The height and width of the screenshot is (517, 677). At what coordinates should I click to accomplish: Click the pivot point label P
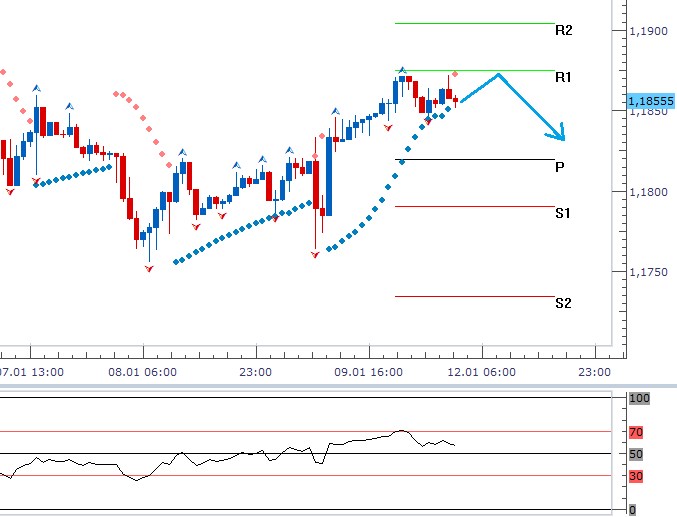pyautogui.click(x=559, y=167)
